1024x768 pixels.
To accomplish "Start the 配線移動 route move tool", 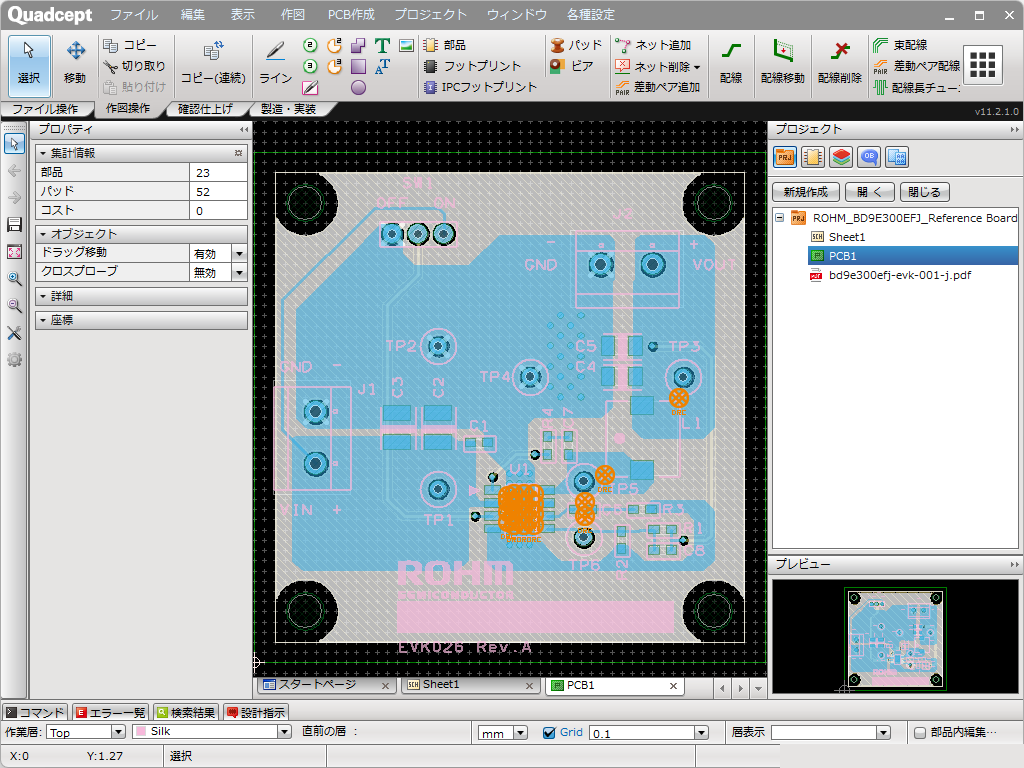I will point(782,65).
